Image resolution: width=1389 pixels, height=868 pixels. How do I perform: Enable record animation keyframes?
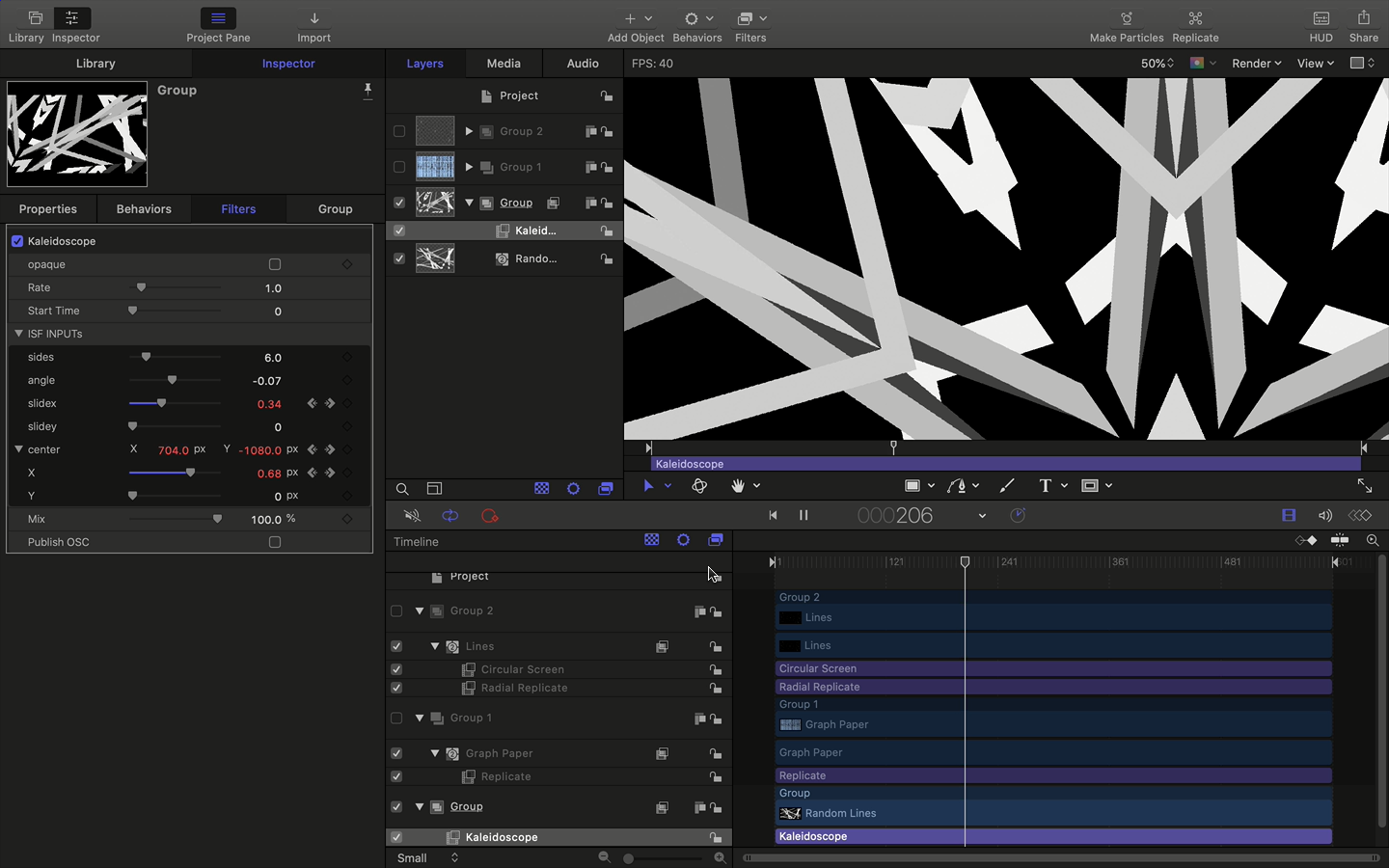click(489, 515)
